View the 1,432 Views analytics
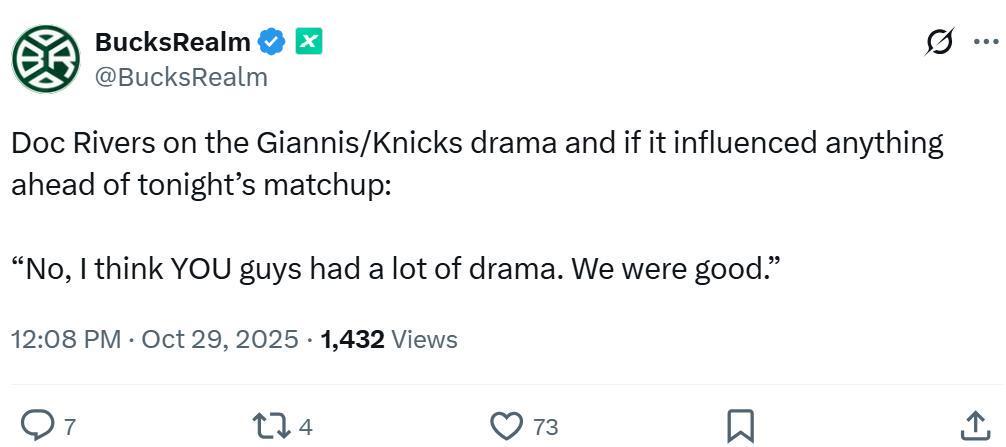 [x=388, y=339]
